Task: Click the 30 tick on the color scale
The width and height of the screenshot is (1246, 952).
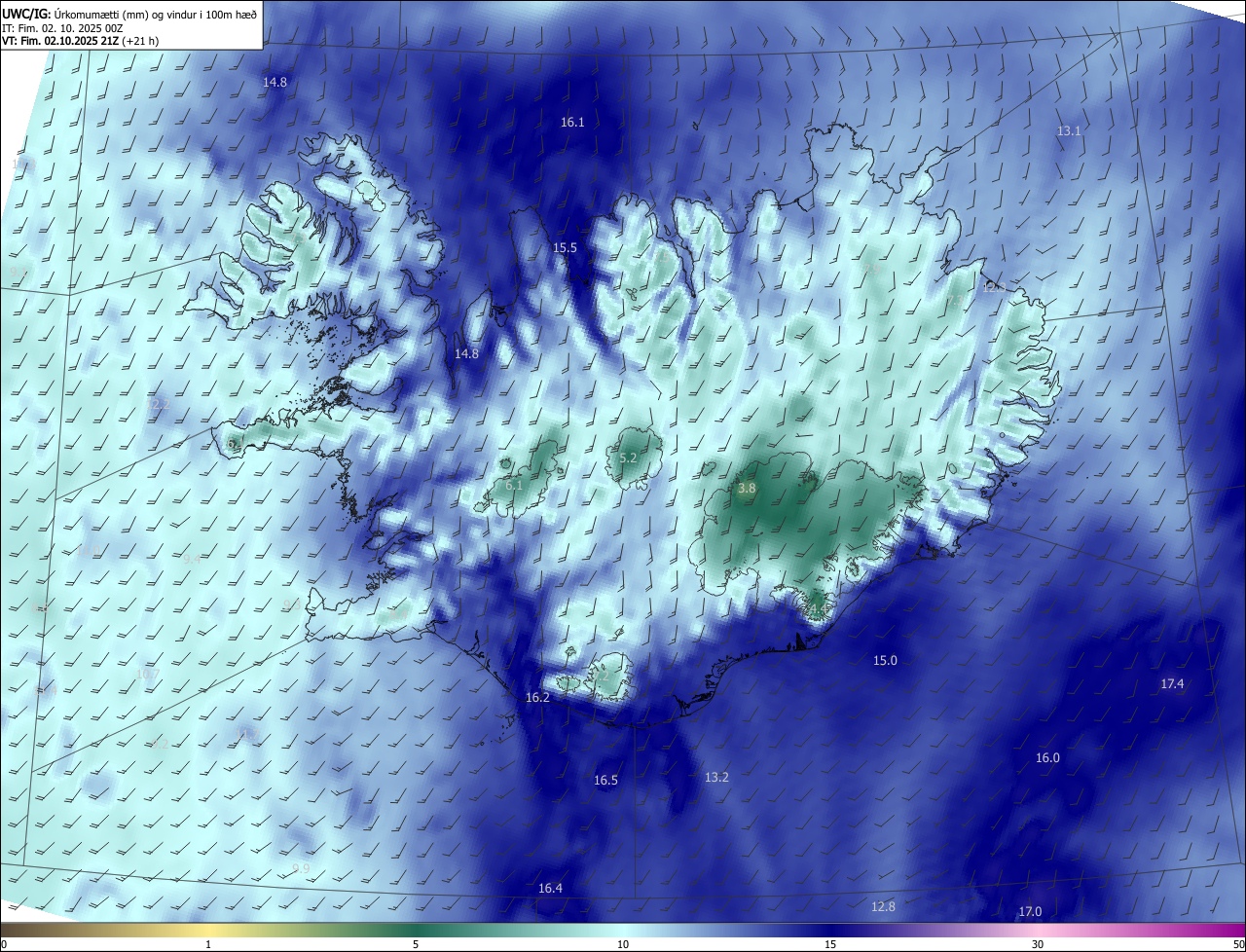Action: click(x=1038, y=944)
